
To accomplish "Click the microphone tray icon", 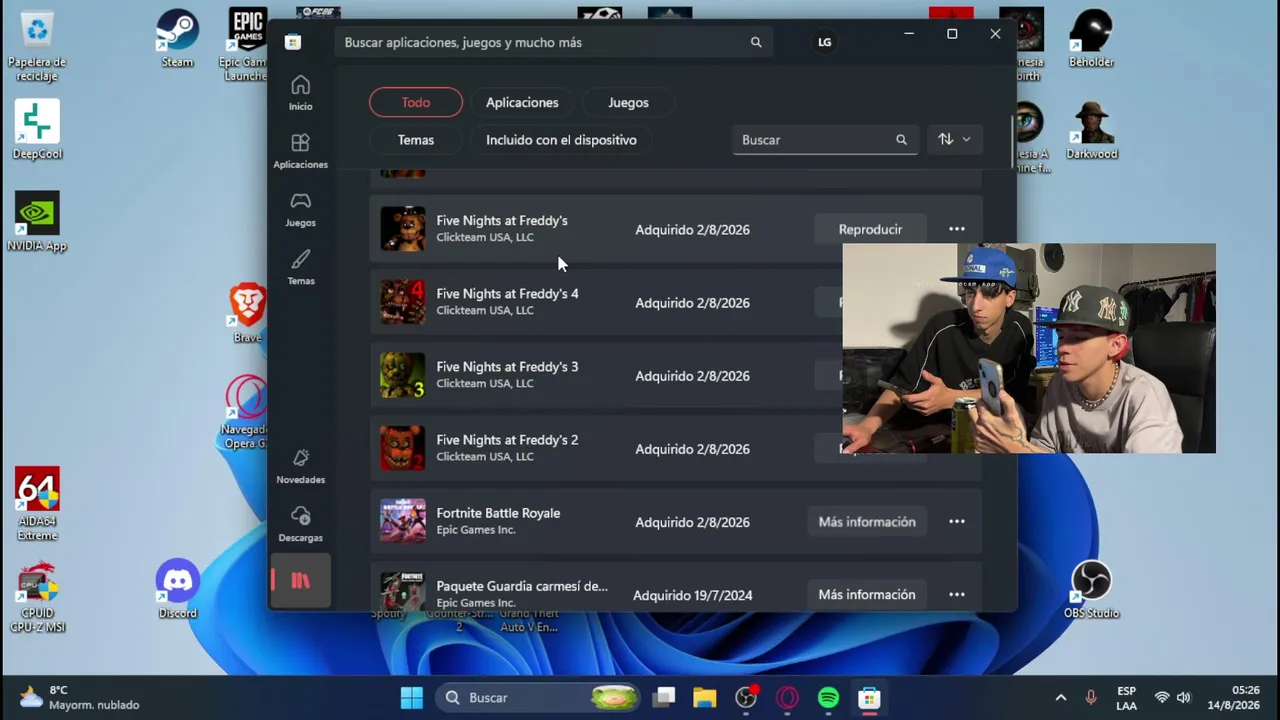I will tap(1091, 698).
